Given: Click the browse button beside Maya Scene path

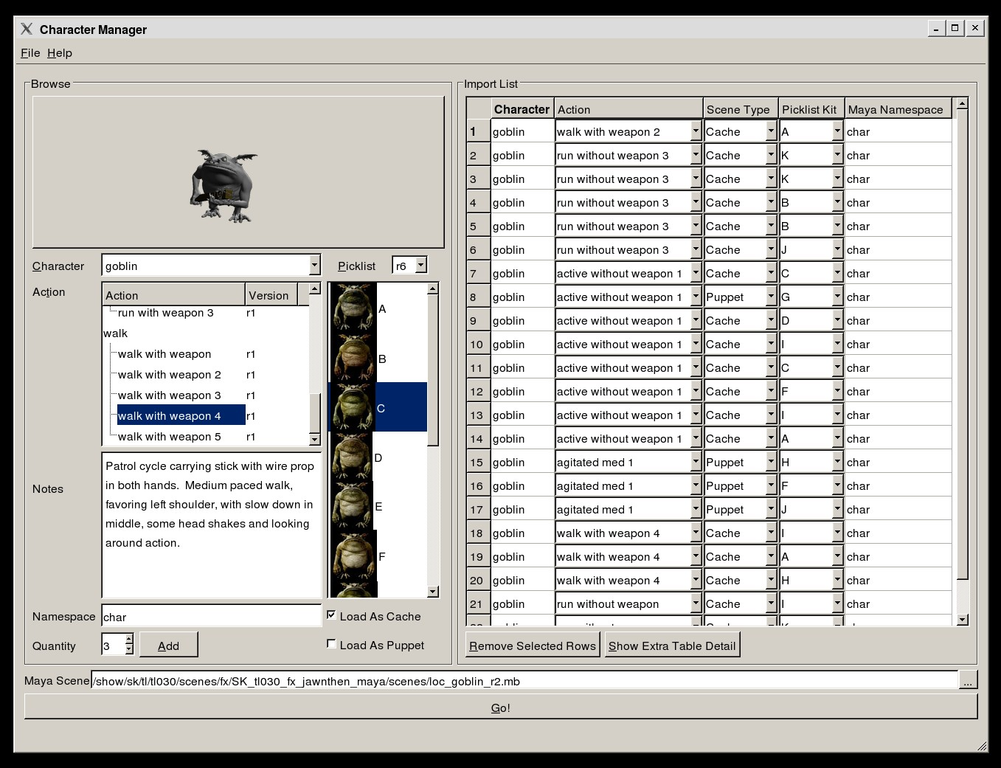Looking at the screenshot, I should point(968,681).
